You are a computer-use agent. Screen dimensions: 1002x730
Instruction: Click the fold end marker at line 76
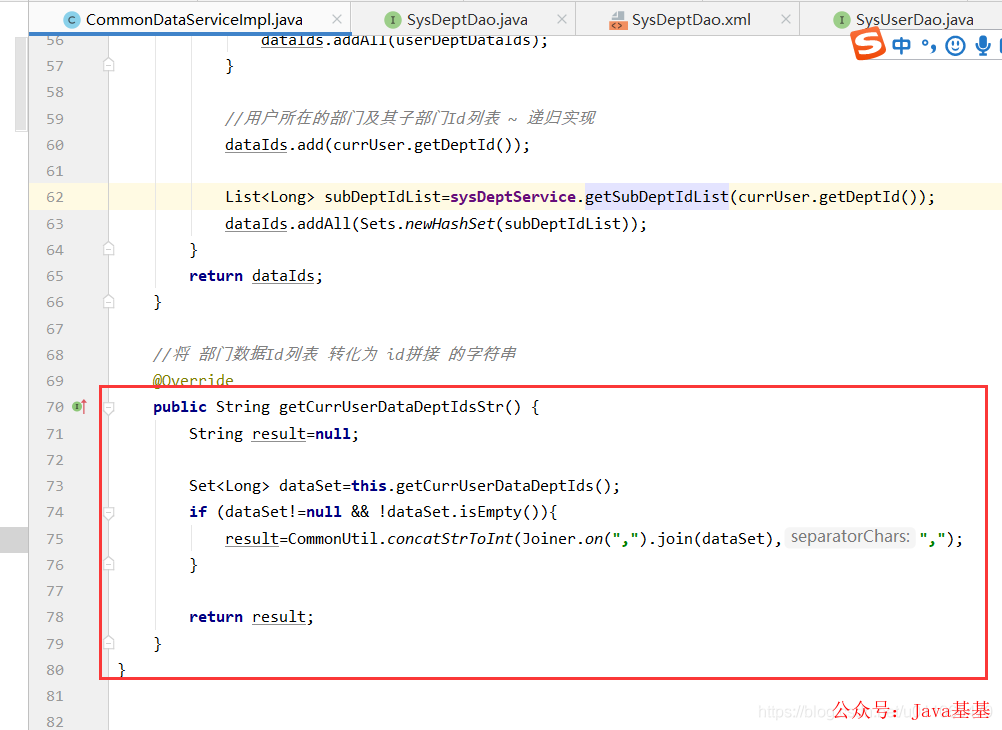click(x=109, y=564)
